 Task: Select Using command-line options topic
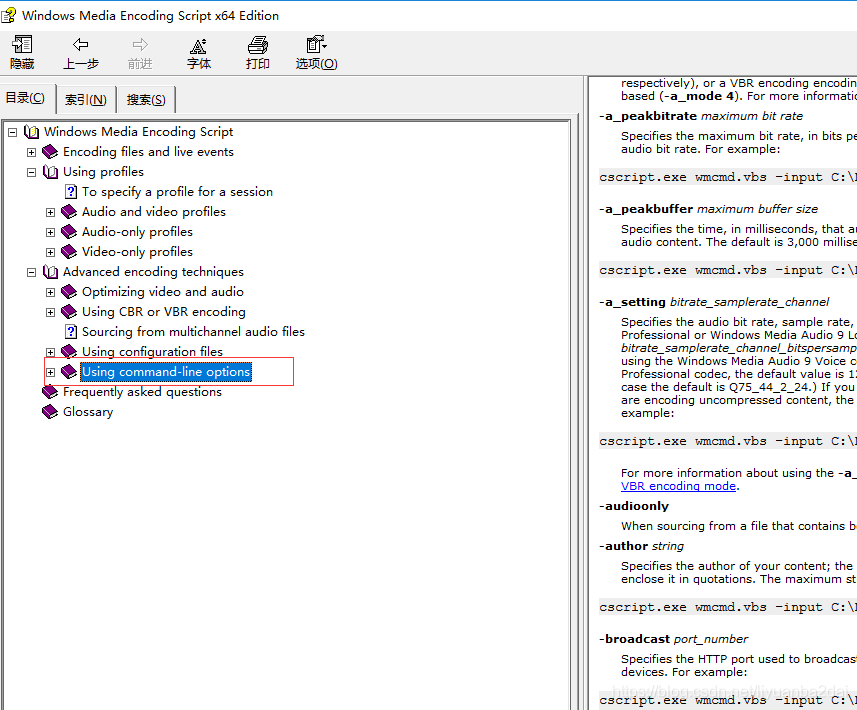[166, 372]
